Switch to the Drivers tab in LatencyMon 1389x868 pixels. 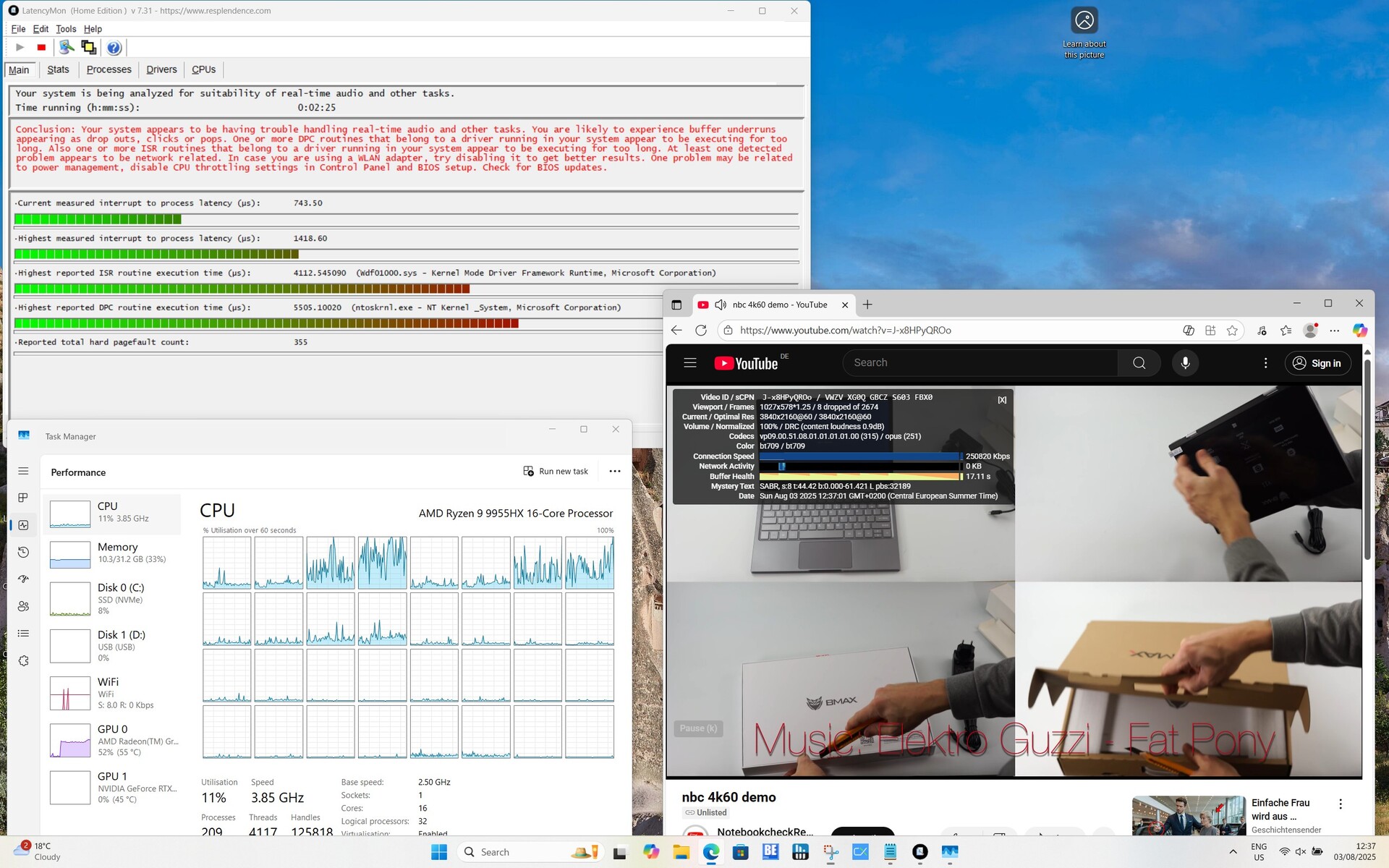click(161, 70)
